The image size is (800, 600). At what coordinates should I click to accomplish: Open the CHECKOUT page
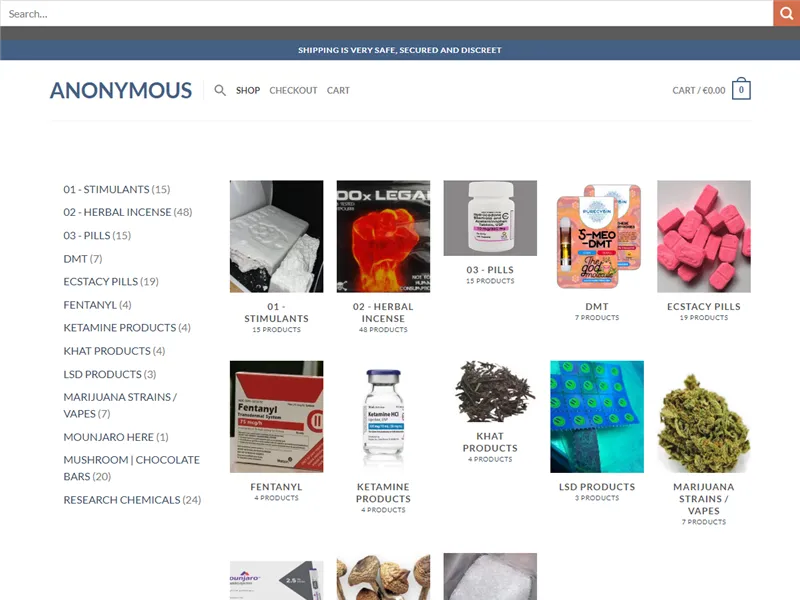click(293, 90)
